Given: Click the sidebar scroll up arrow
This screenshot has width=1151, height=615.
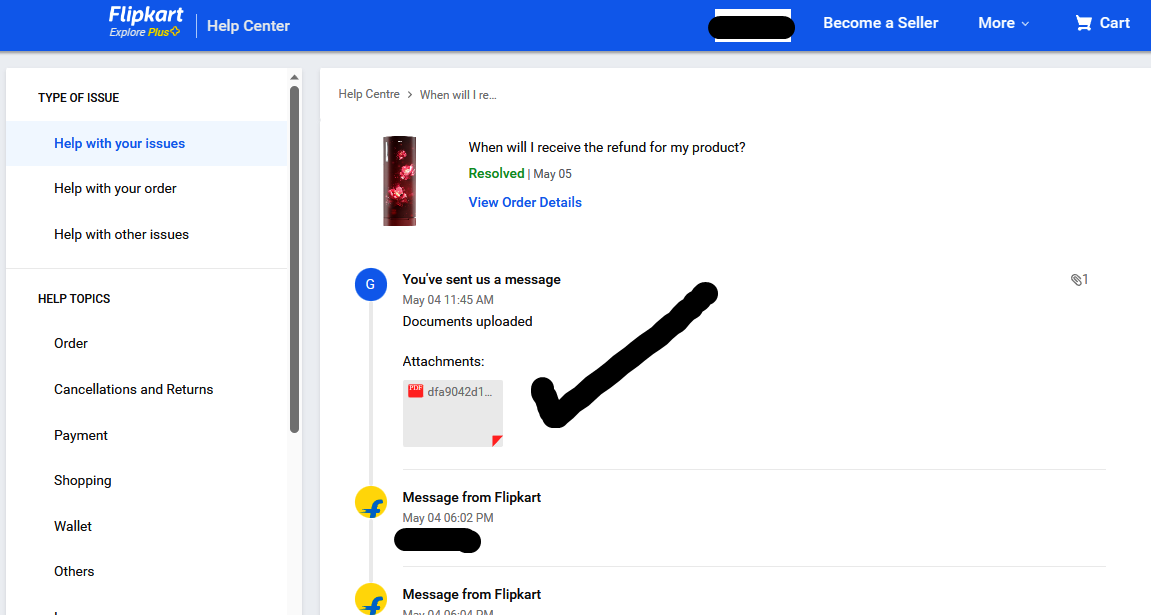Looking at the screenshot, I should pyautogui.click(x=294, y=77).
